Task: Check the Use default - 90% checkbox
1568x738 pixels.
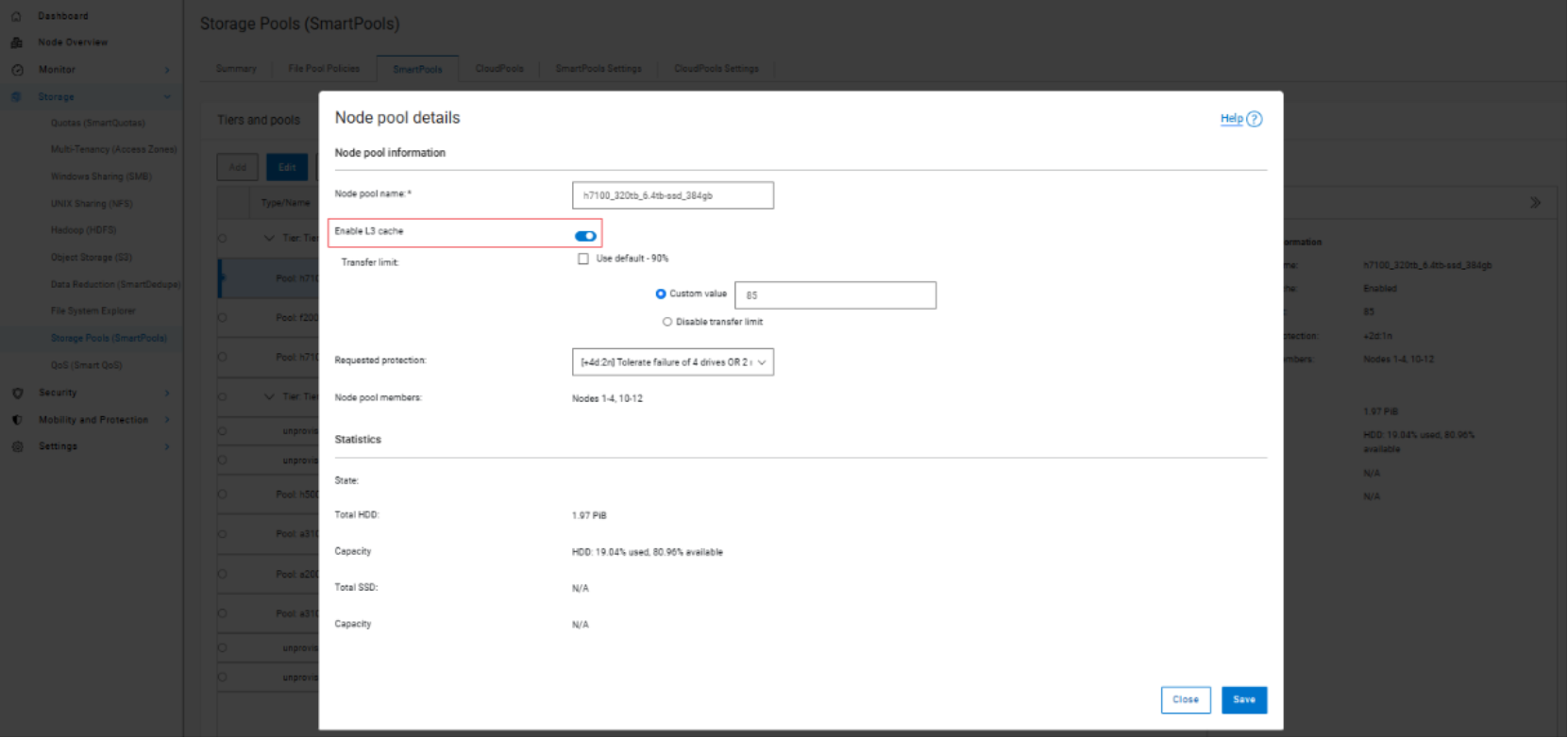Action: tap(583, 259)
